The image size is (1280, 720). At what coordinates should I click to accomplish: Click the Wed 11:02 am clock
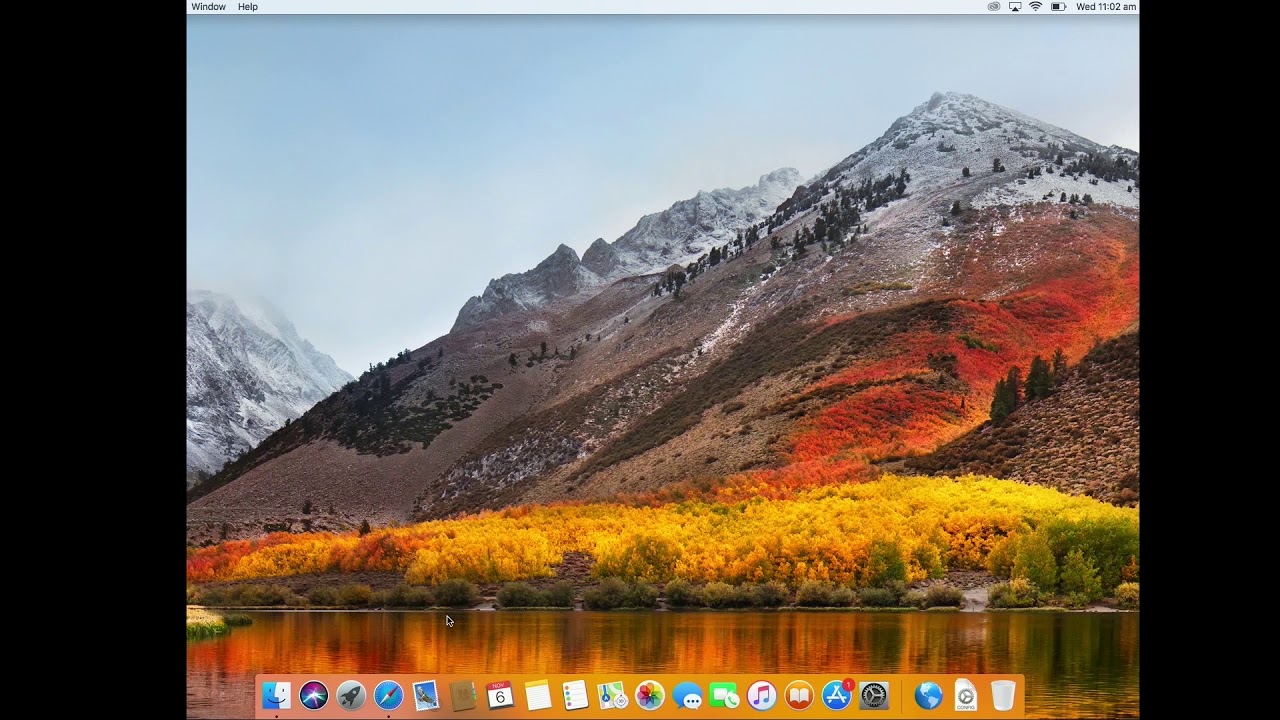(x=1106, y=7)
